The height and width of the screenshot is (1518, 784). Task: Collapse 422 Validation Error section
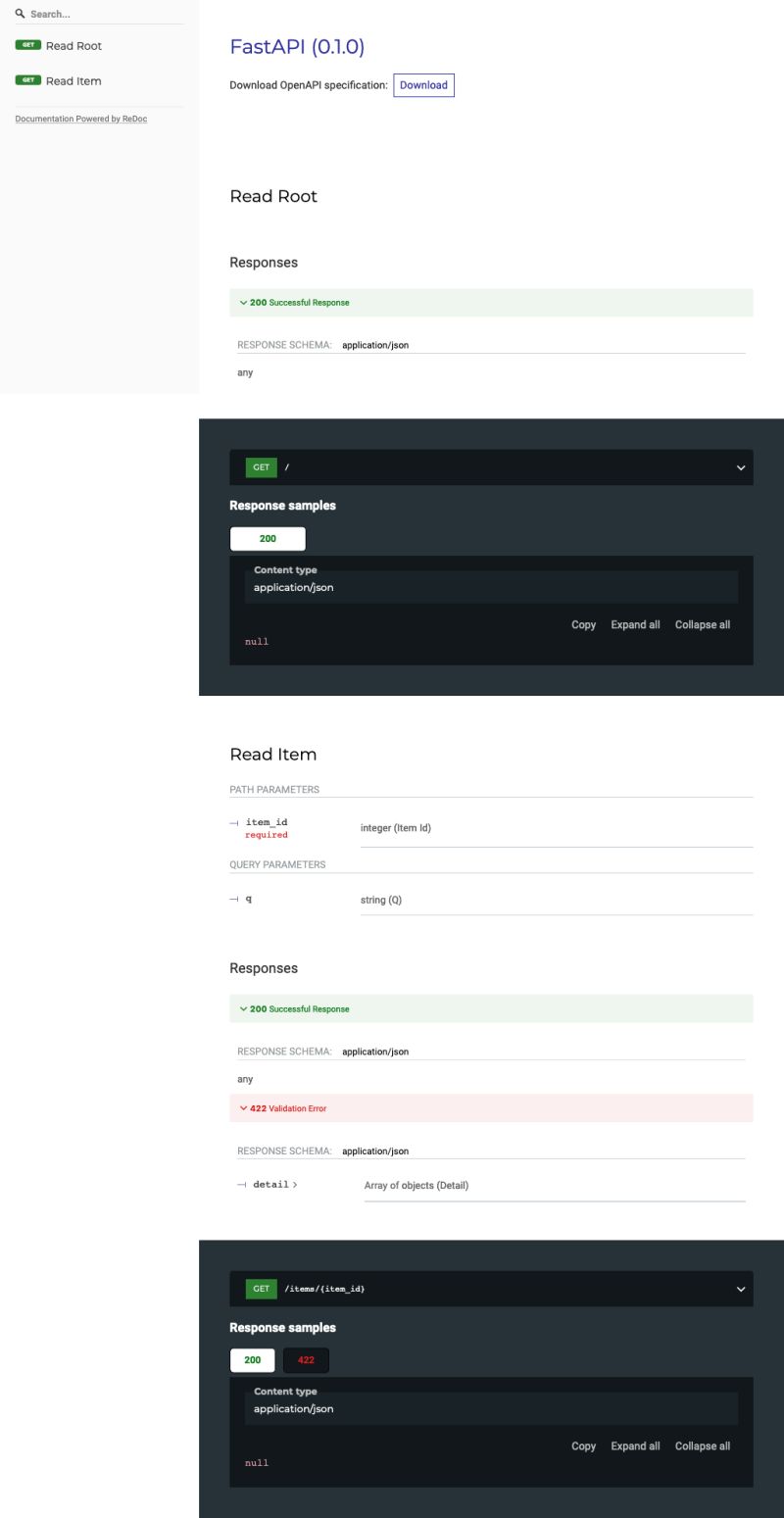coord(491,1108)
